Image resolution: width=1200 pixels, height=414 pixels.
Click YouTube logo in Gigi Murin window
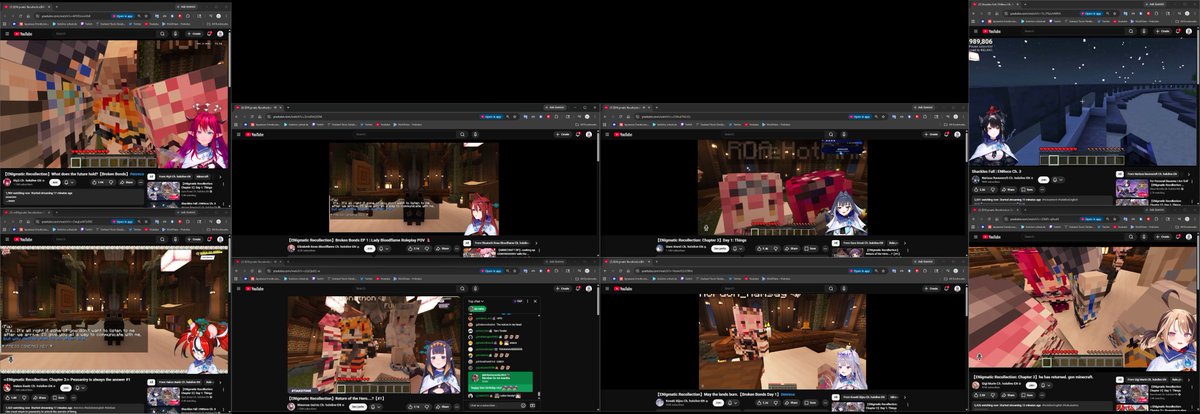[x=991, y=237]
